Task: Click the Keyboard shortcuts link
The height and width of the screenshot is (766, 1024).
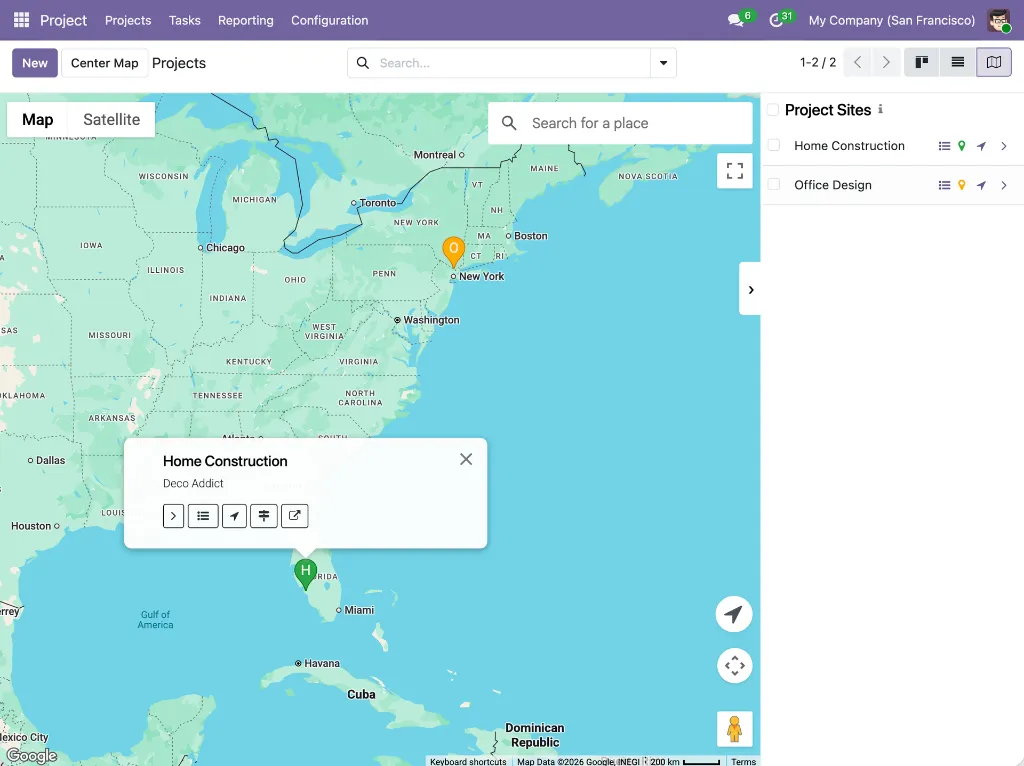Action: (x=468, y=761)
